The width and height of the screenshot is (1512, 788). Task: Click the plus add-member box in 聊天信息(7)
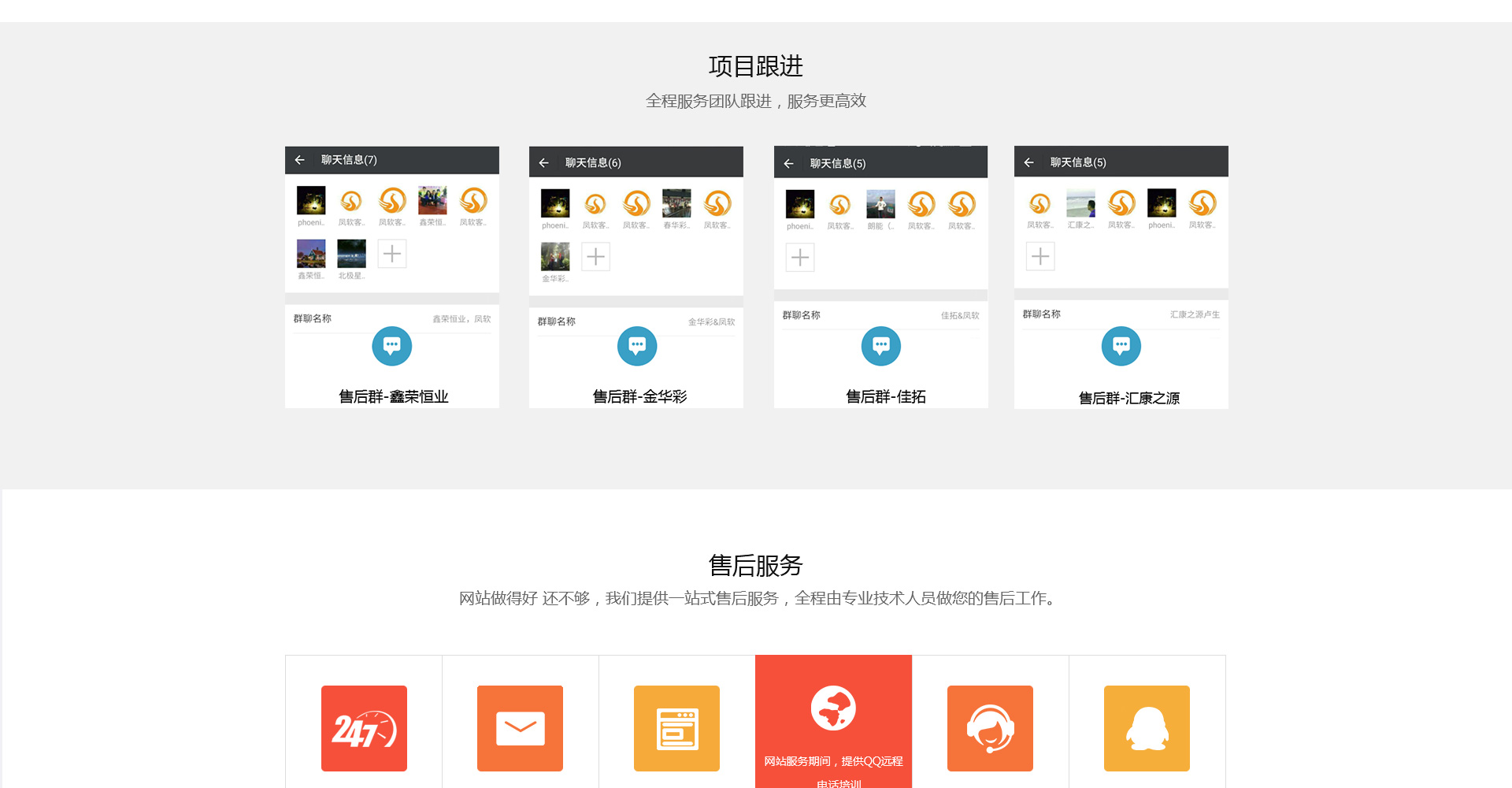(392, 254)
